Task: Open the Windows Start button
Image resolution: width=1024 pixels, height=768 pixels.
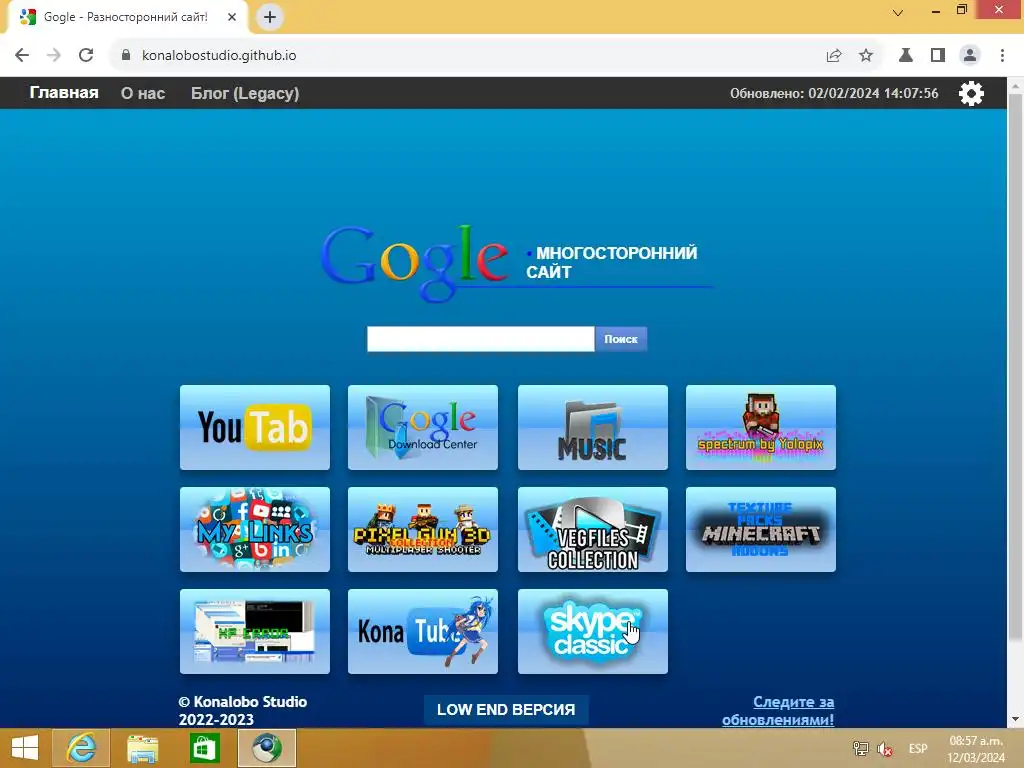Action: point(25,748)
